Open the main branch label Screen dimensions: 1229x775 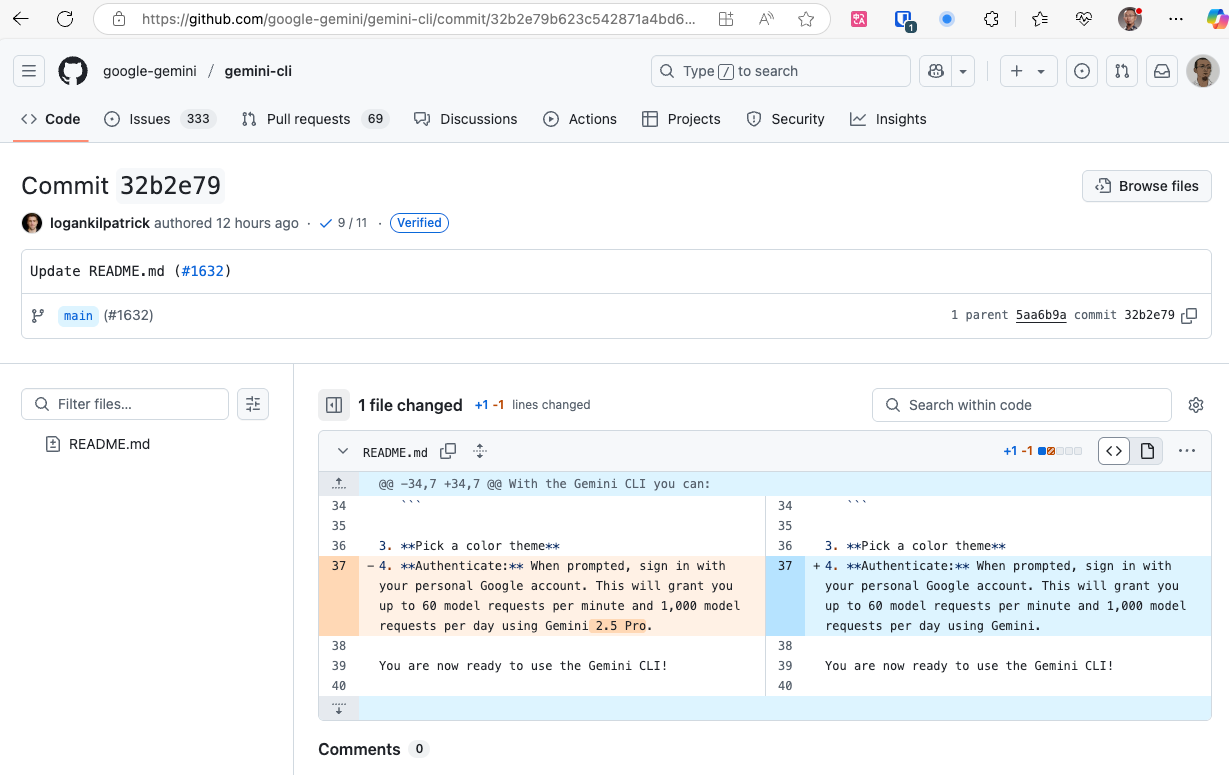click(78, 315)
